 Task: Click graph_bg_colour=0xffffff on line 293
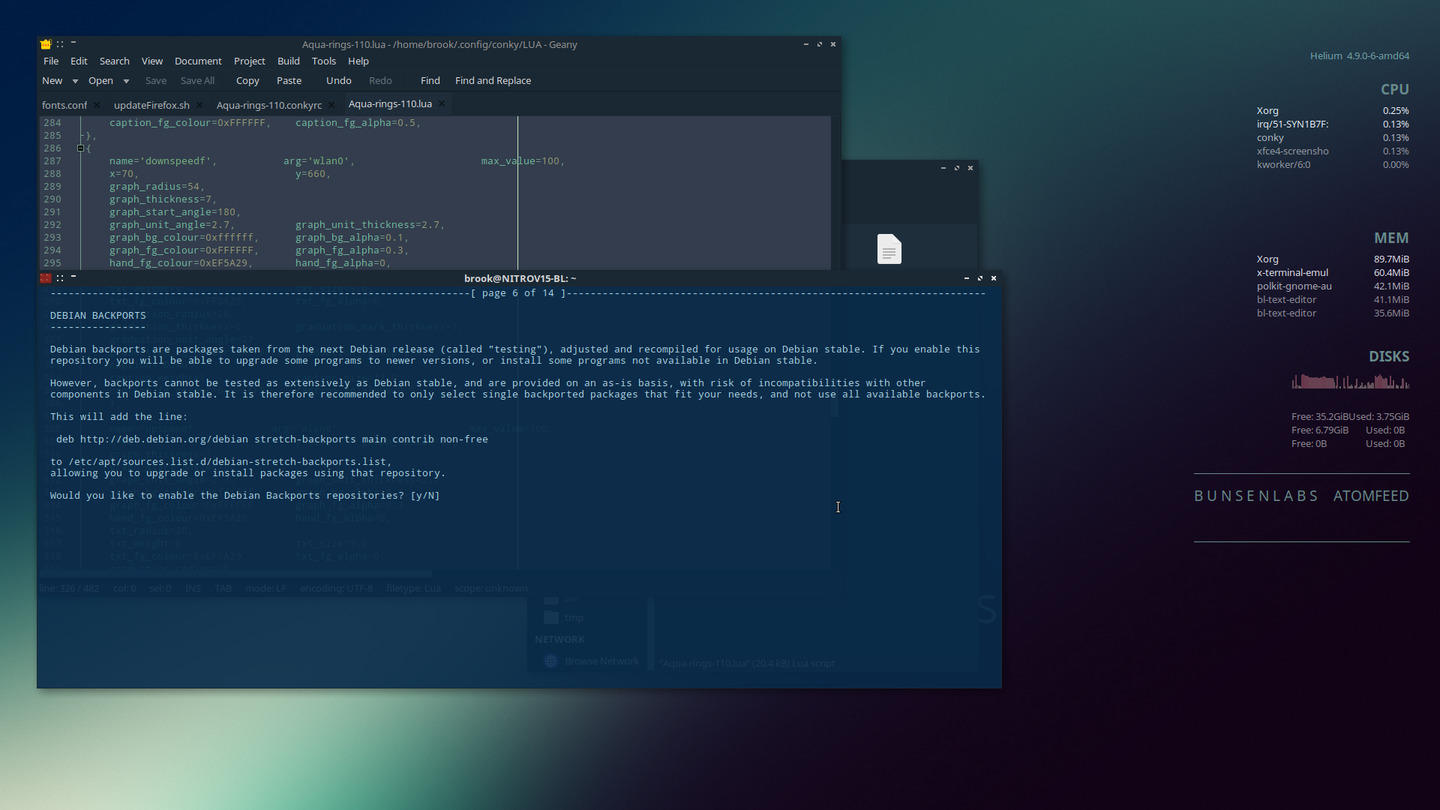tap(184, 238)
